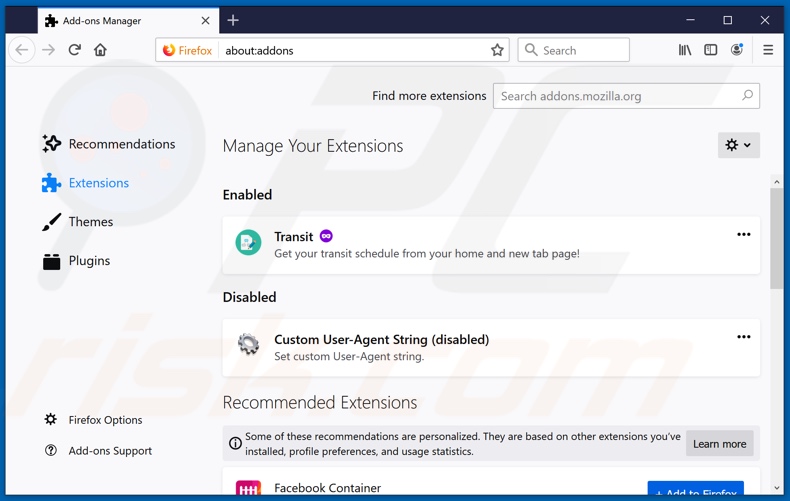Open Custom User-Agent String options menu
The image size is (790, 501).
[743, 337]
